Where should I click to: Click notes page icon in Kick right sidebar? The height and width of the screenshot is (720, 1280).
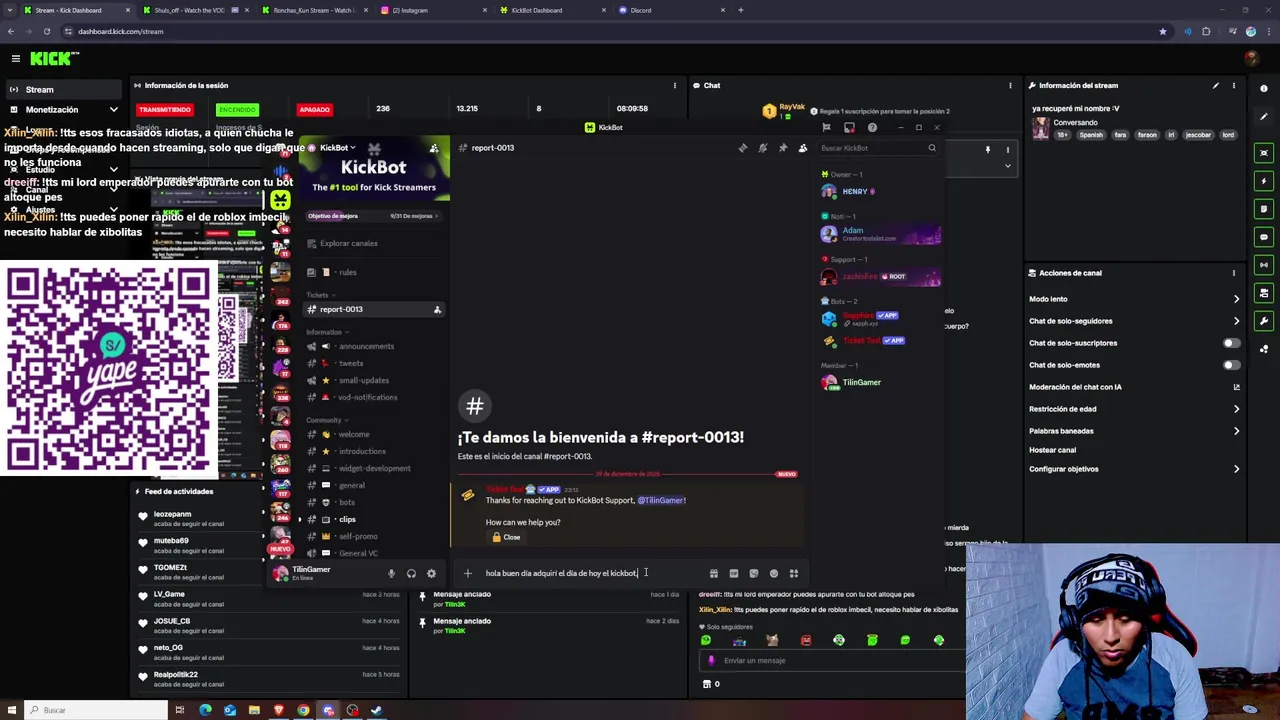[1264, 209]
